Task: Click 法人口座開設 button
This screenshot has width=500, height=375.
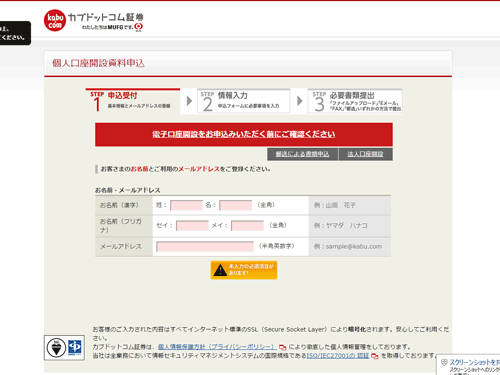Action: [365, 154]
